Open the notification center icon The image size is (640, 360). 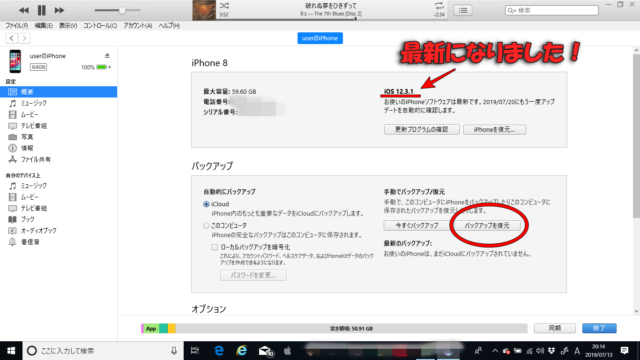[x=624, y=351]
